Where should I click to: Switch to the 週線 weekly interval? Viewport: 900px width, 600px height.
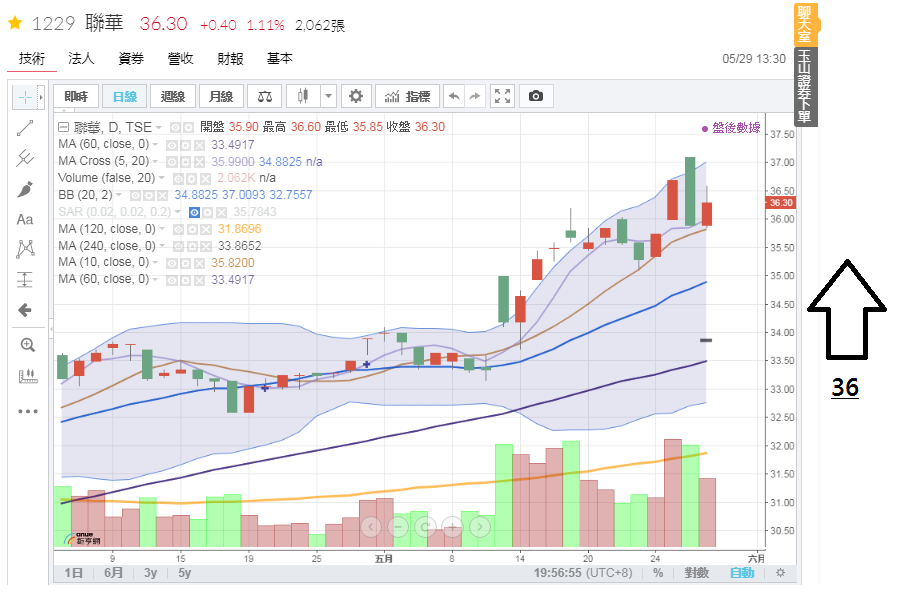(x=173, y=96)
